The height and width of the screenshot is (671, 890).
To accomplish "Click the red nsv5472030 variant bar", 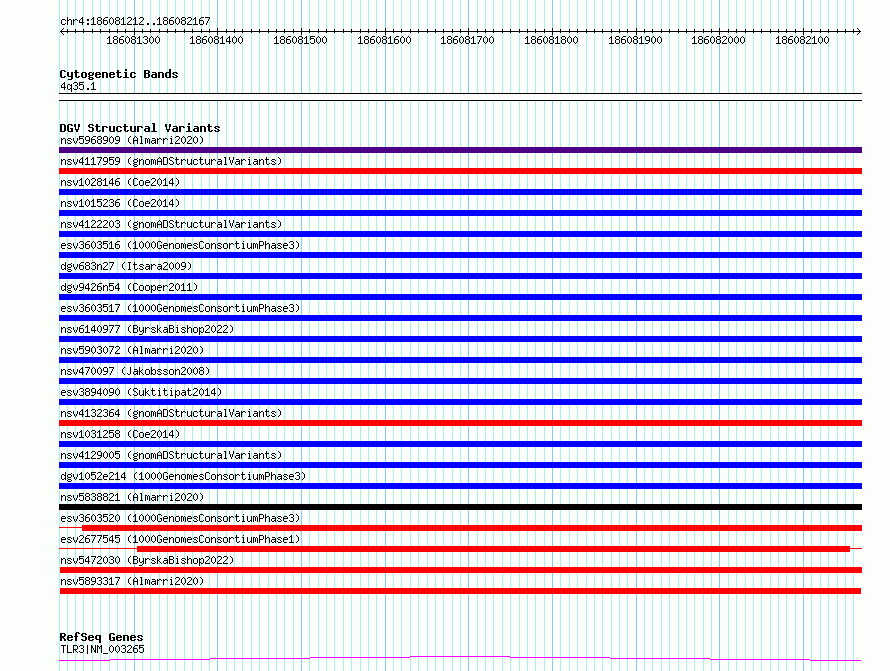I will [x=460, y=570].
